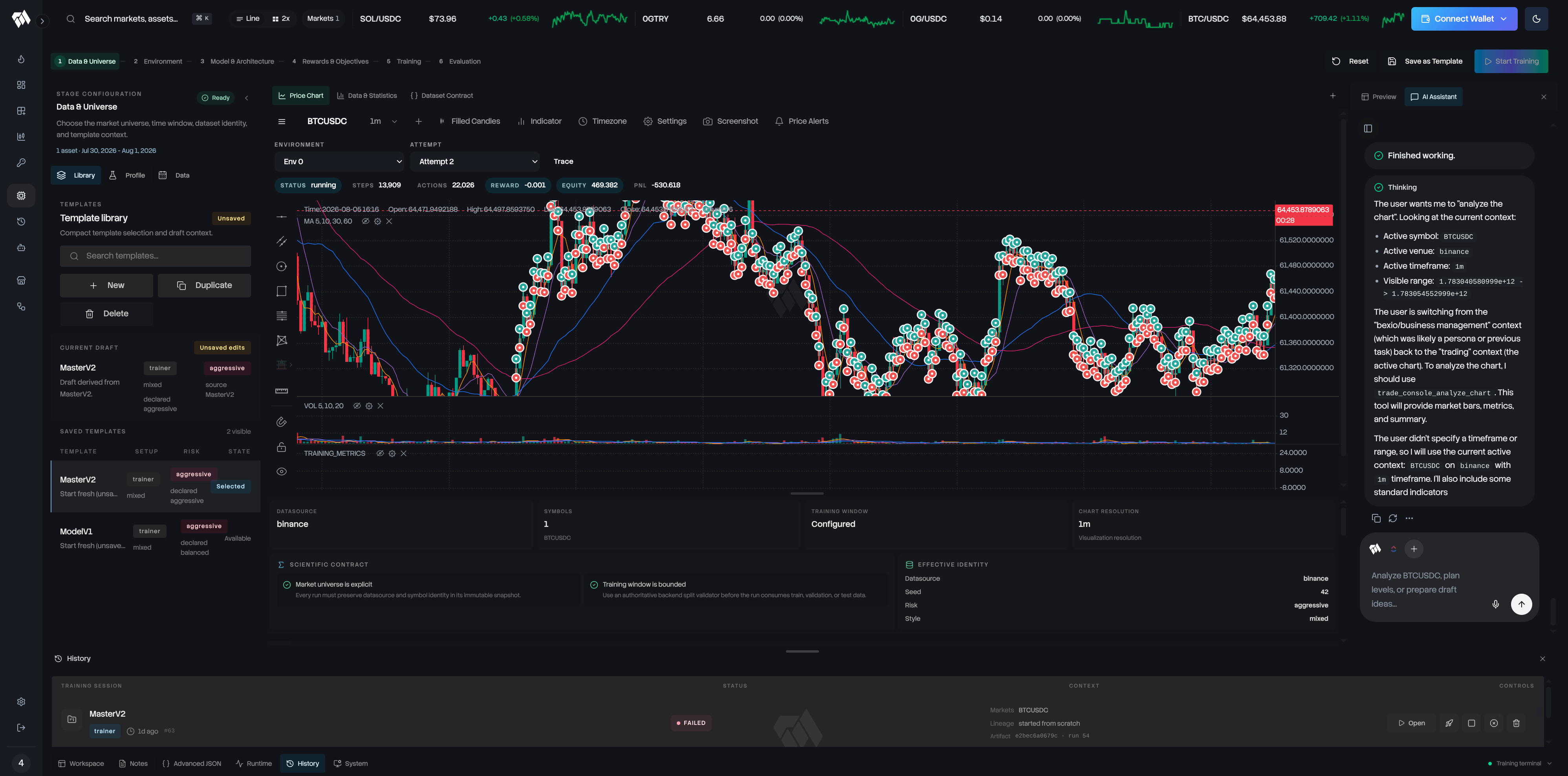This screenshot has height=776, width=1568.
Task: Open the Profile tab
Action: 127,175
